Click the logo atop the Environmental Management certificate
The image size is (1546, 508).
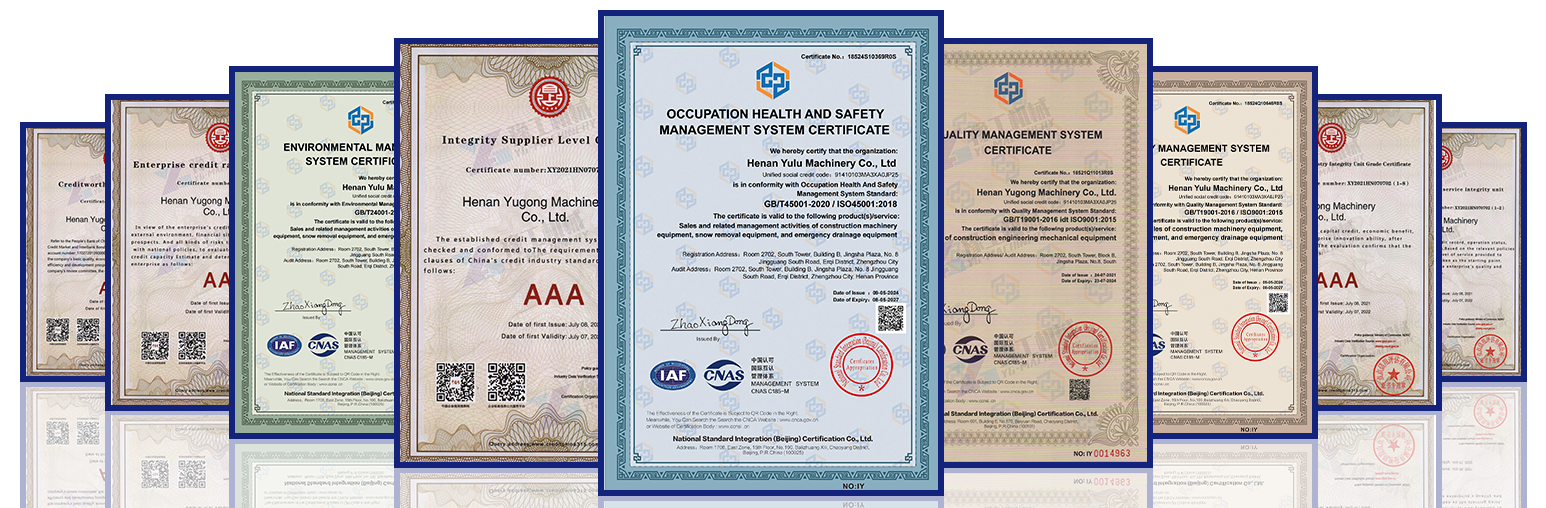click(359, 121)
